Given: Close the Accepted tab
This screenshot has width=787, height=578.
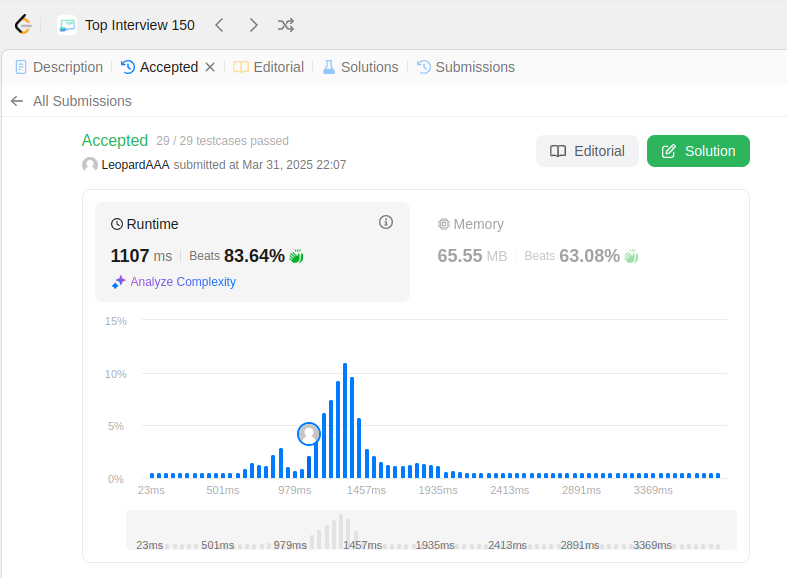Looking at the screenshot, I should pos(210,67).
